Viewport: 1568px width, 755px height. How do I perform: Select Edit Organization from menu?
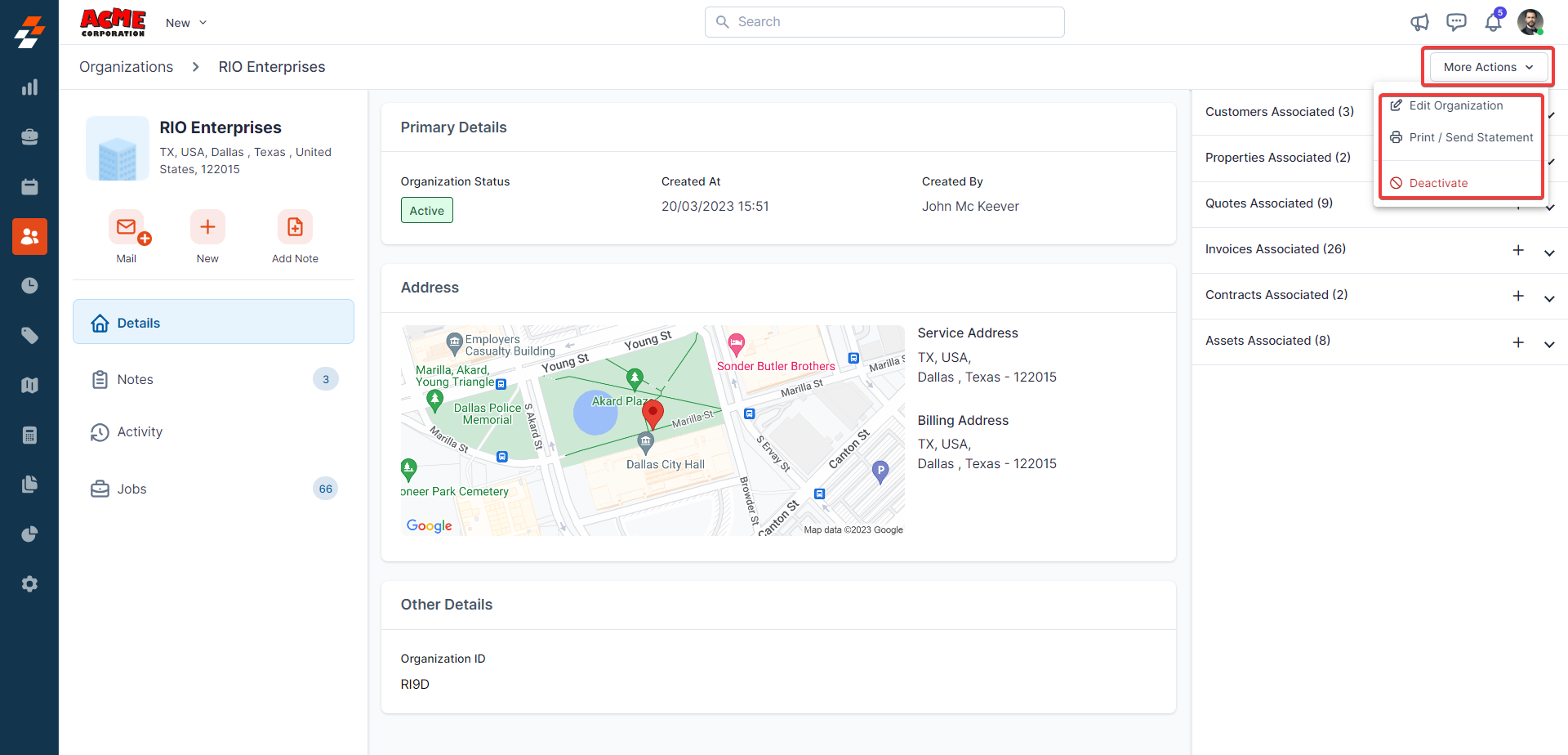[1455, 105]
